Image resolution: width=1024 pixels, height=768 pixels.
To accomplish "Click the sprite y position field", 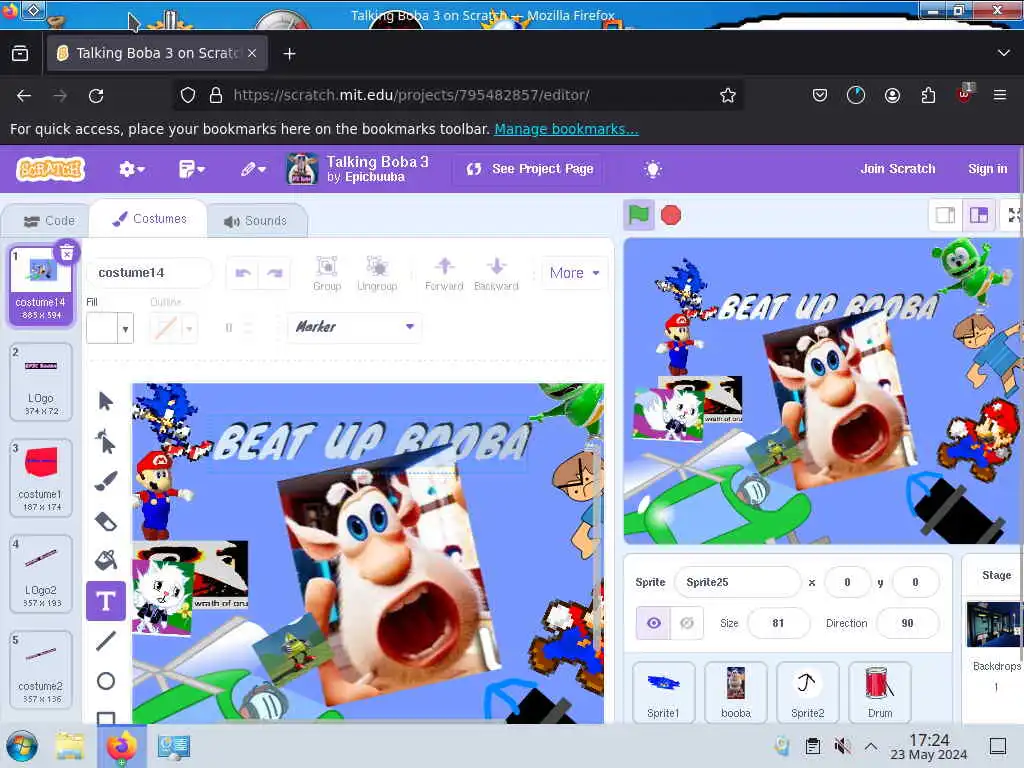I will 915,582.
